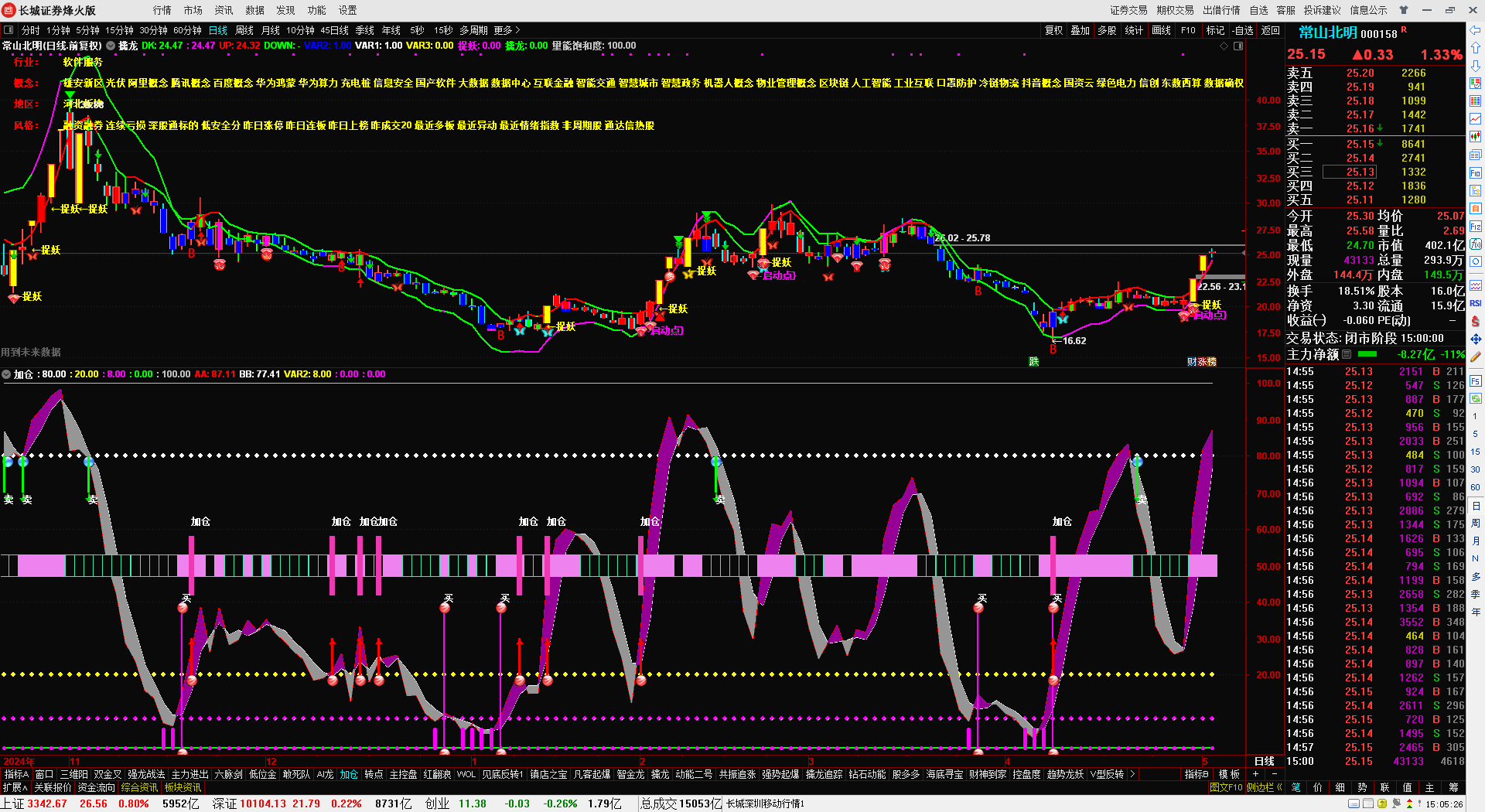Screen dimensions: 1485x812
Task: Open the 多周期 multi-period selector
Action: click(473, 30)
